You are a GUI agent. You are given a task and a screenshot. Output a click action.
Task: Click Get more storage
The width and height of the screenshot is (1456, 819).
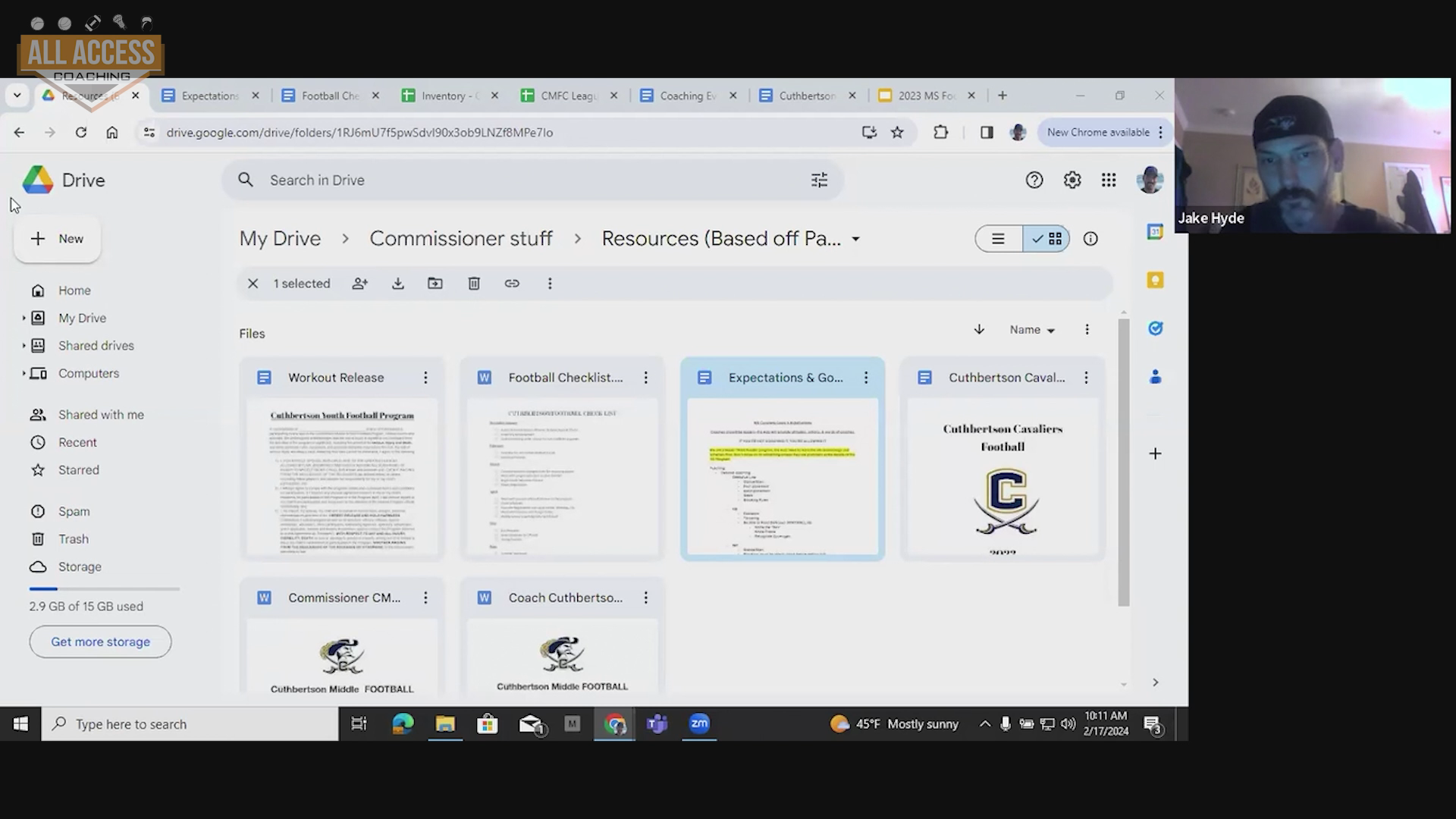click(100, 642)
